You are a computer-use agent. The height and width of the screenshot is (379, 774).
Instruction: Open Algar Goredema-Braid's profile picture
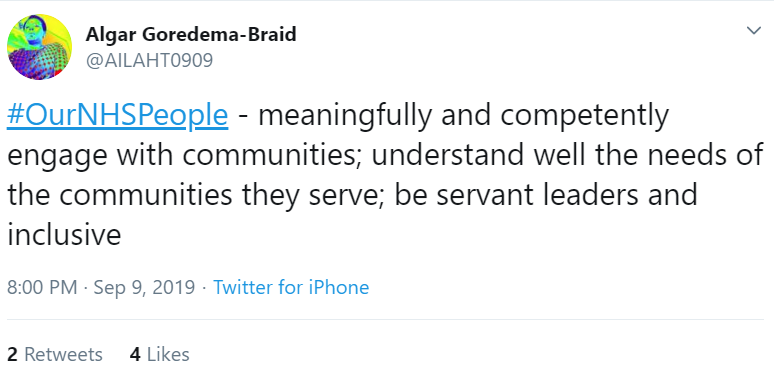(x=39, y=47)
